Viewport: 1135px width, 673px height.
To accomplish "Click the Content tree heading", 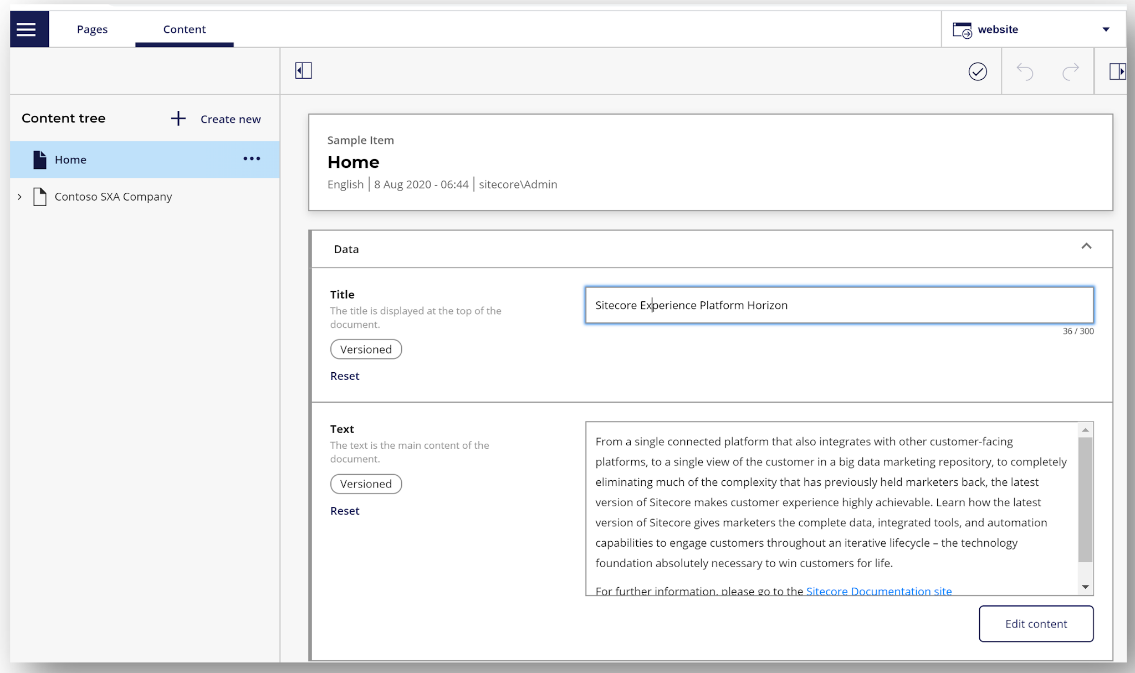I will click(64, 118).
